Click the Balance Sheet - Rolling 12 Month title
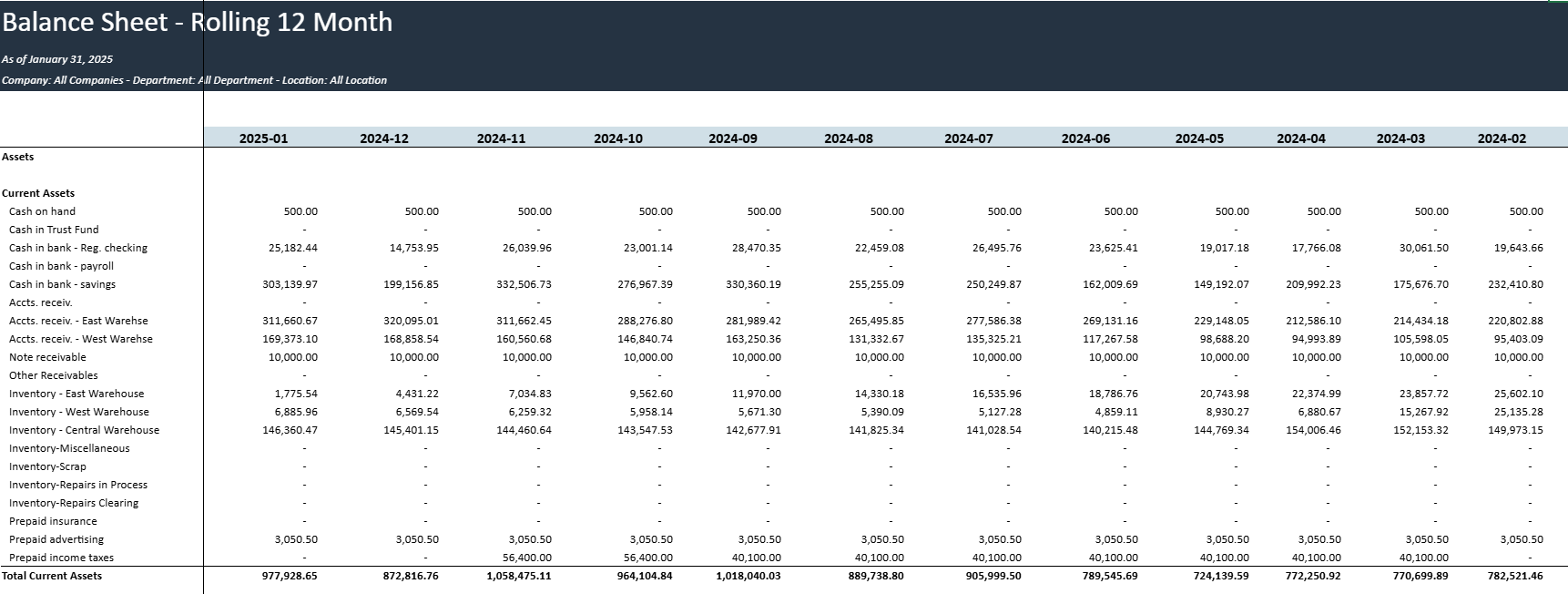The height and width of the screenshot is (594, 1568). coord(197,23)
